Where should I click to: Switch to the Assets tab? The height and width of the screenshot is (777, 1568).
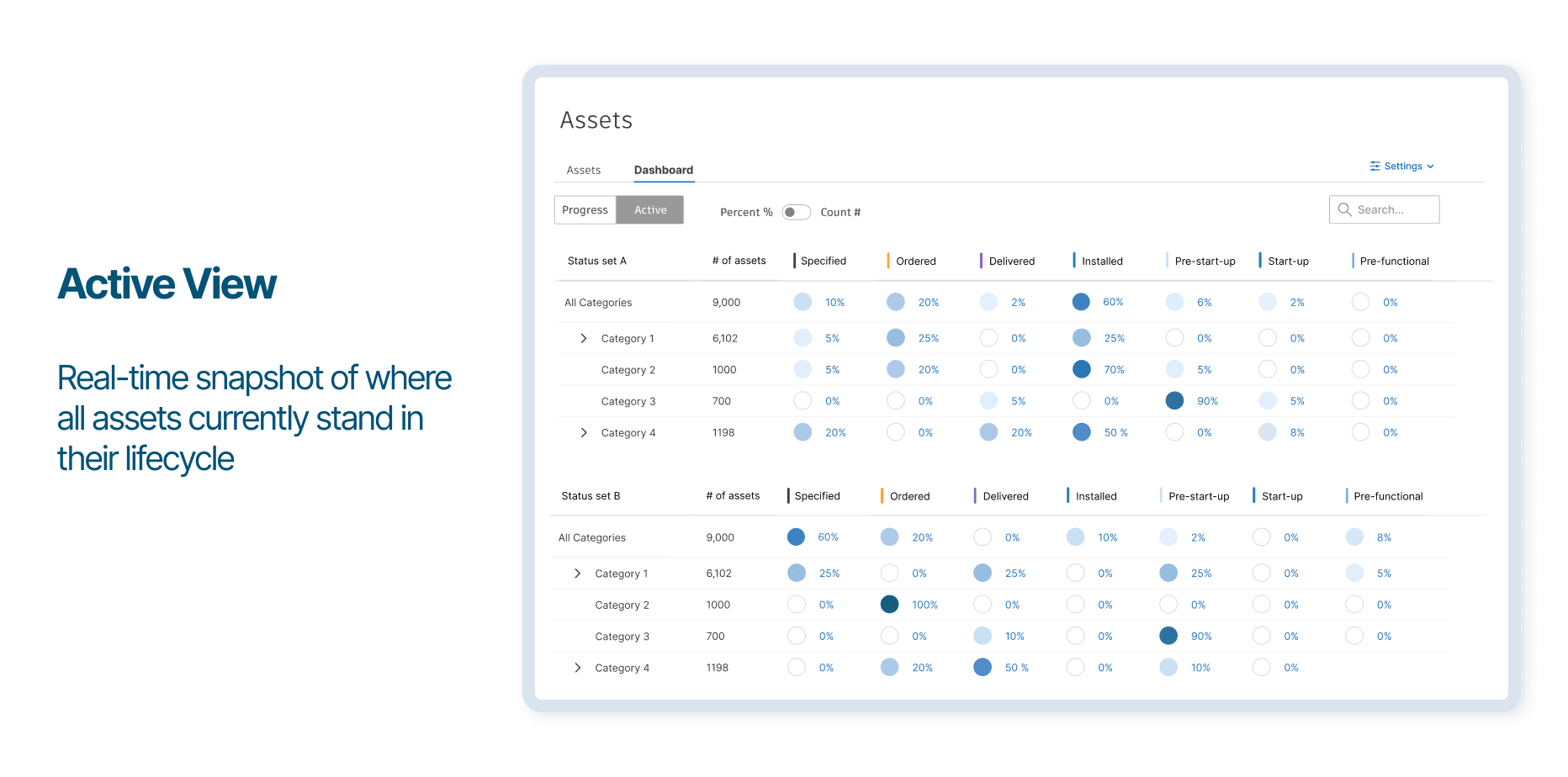coord(583,170)
